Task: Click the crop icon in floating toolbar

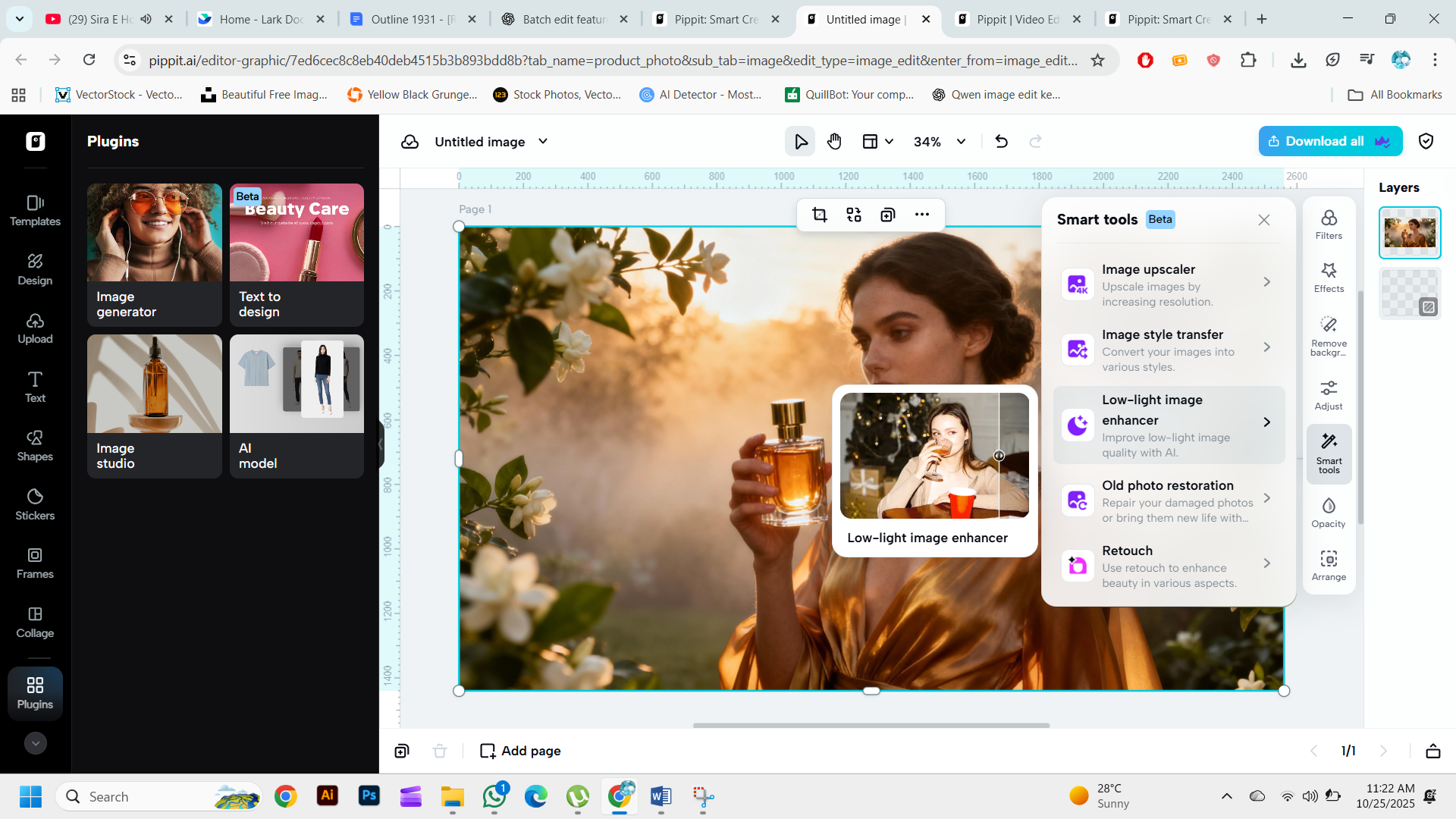Action: [x=819, y=215]
